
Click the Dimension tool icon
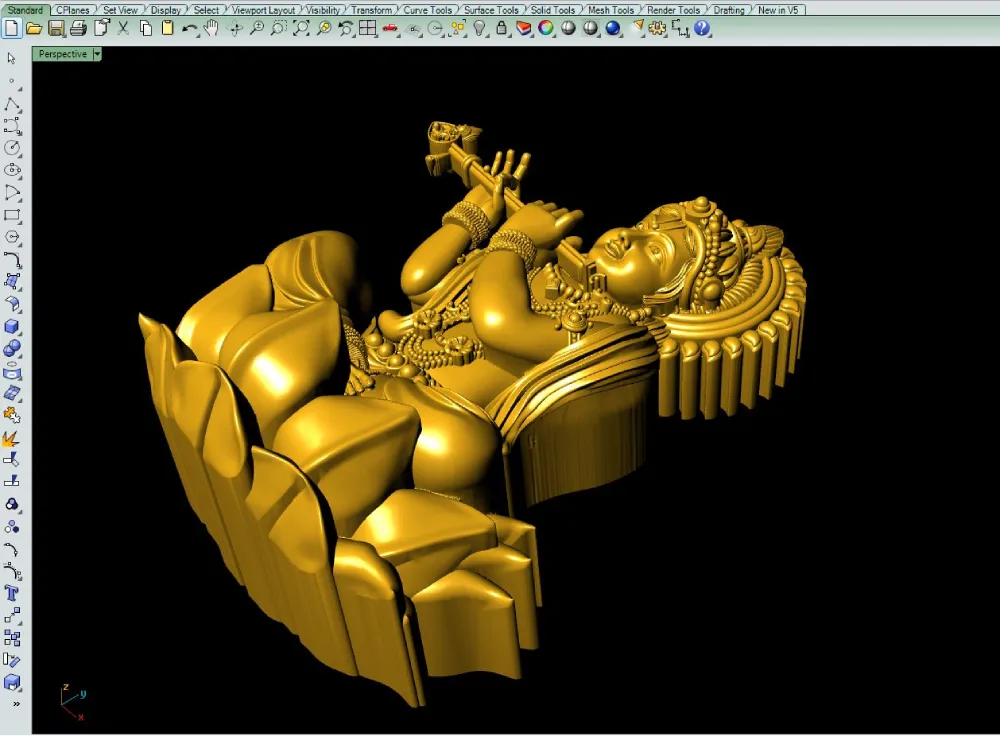pos(680,29)
